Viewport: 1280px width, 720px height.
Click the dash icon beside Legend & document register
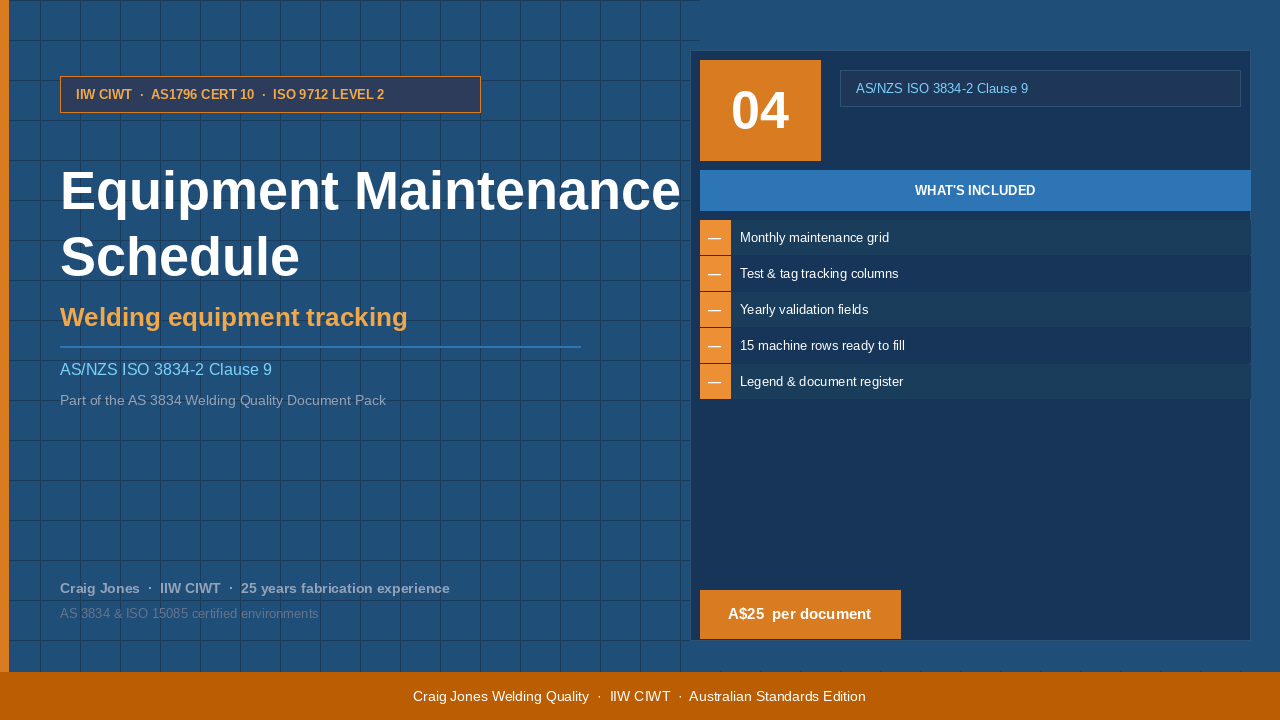[715, 382]
